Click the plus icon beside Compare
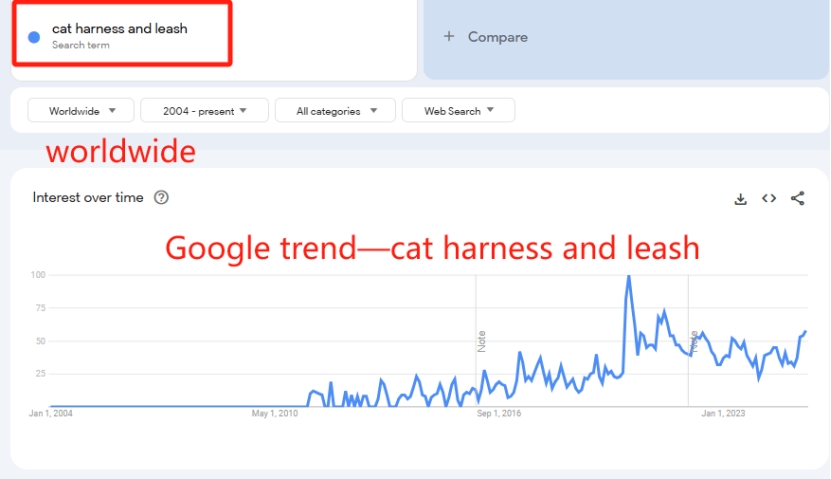 tap(449, 36)
